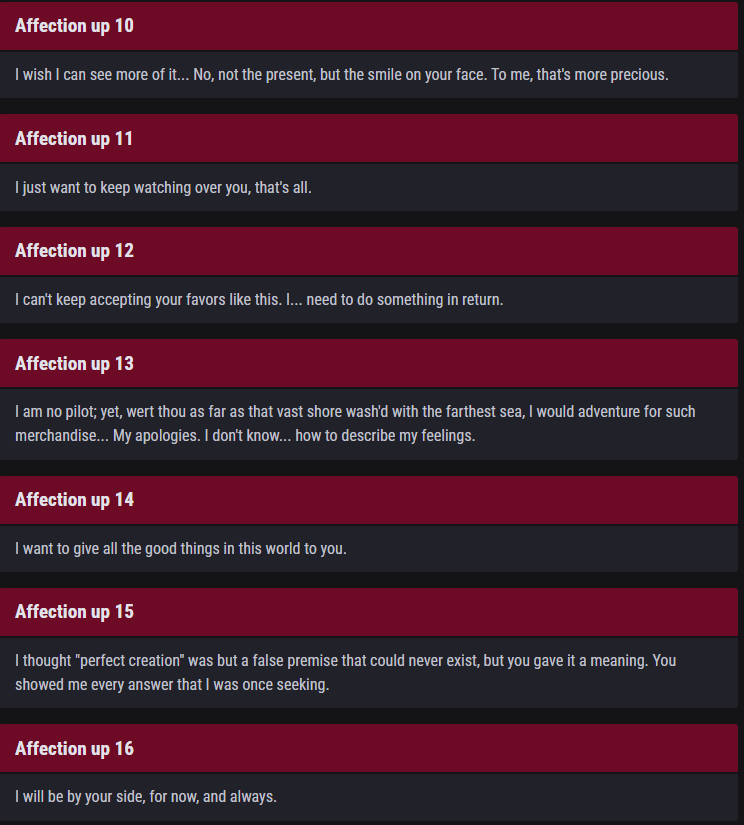This screenshot has height=825, width=744.
Task: Click the "Affection up 14" header
Action: tap(369, 500)
